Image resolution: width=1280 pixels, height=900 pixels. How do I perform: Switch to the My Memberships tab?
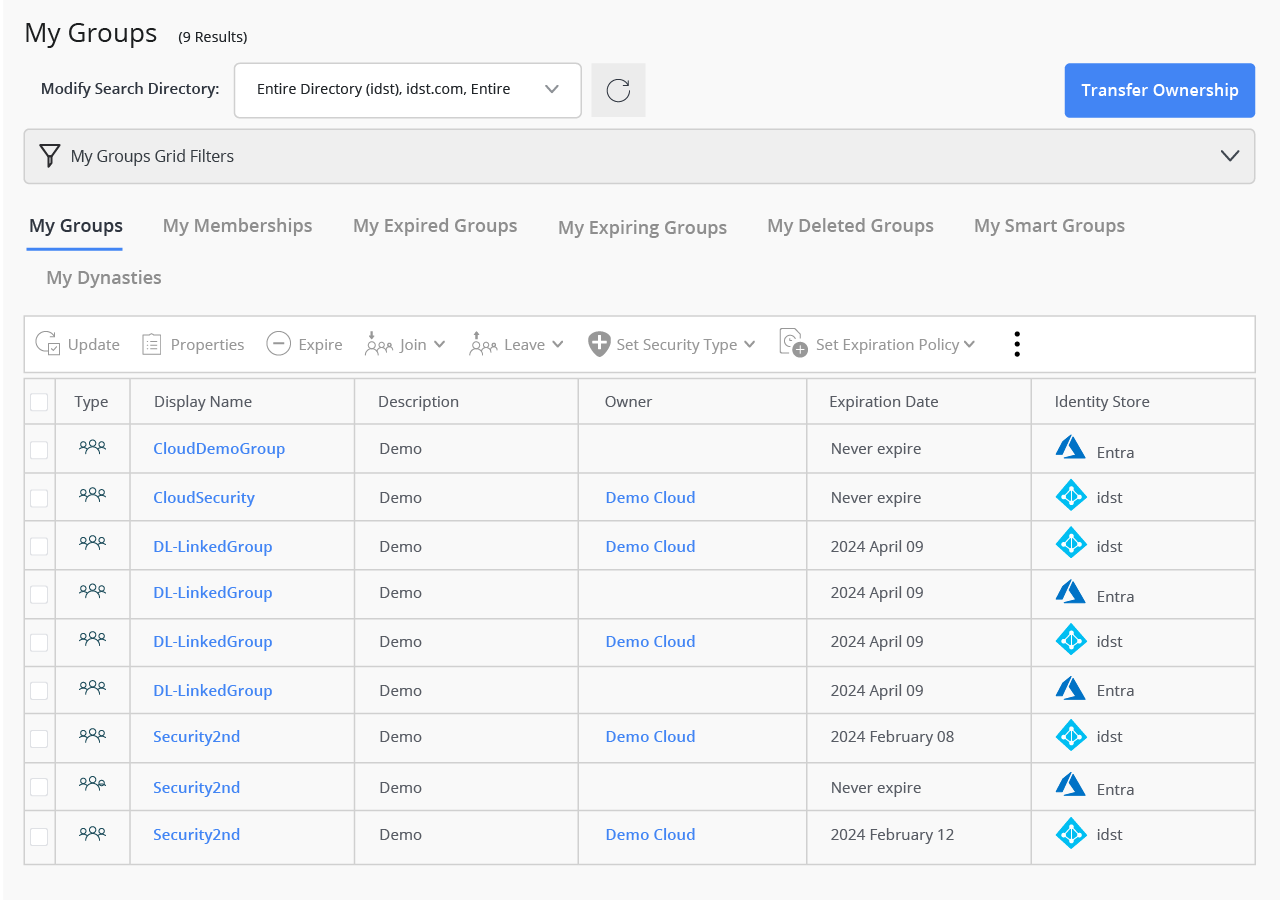point(237,226)
